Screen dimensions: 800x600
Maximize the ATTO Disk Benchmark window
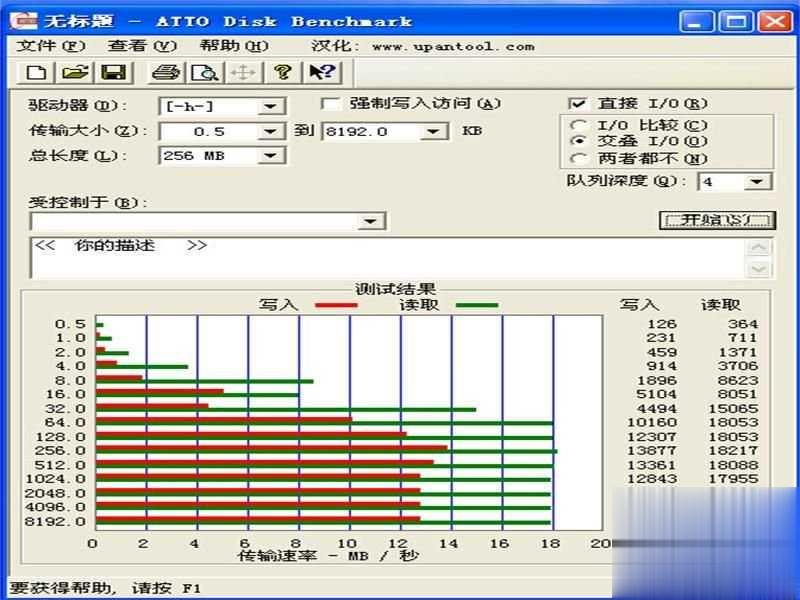[x=735, y=21]
